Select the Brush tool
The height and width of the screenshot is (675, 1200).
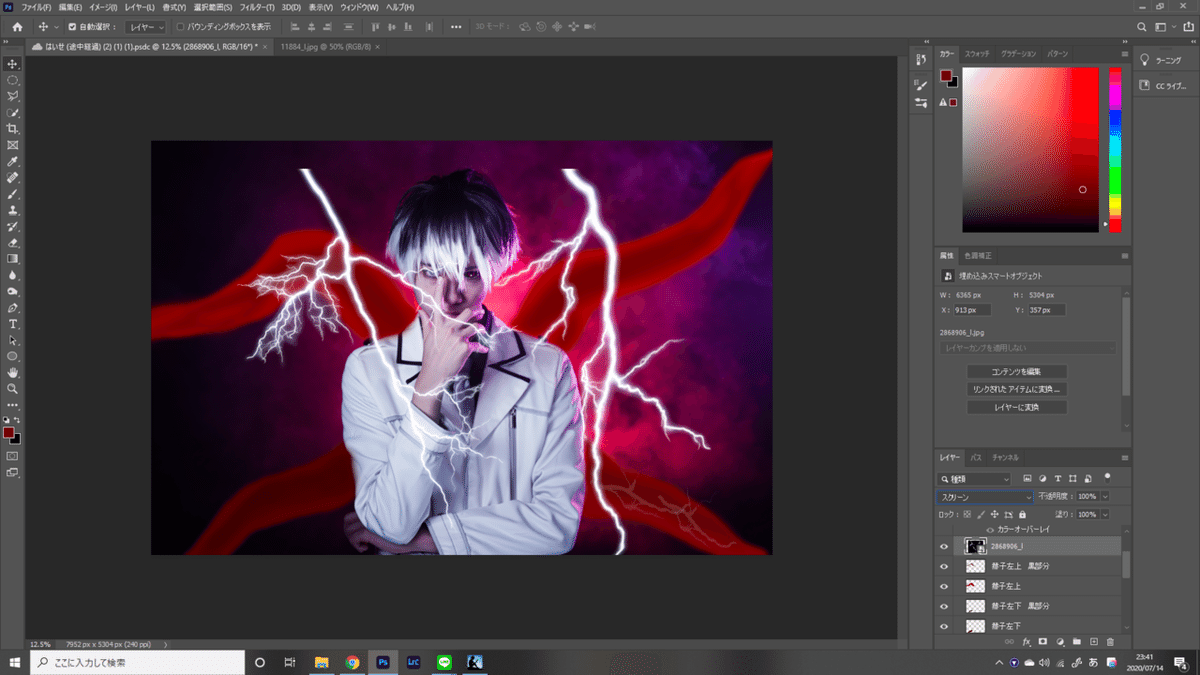click(13, 194)
